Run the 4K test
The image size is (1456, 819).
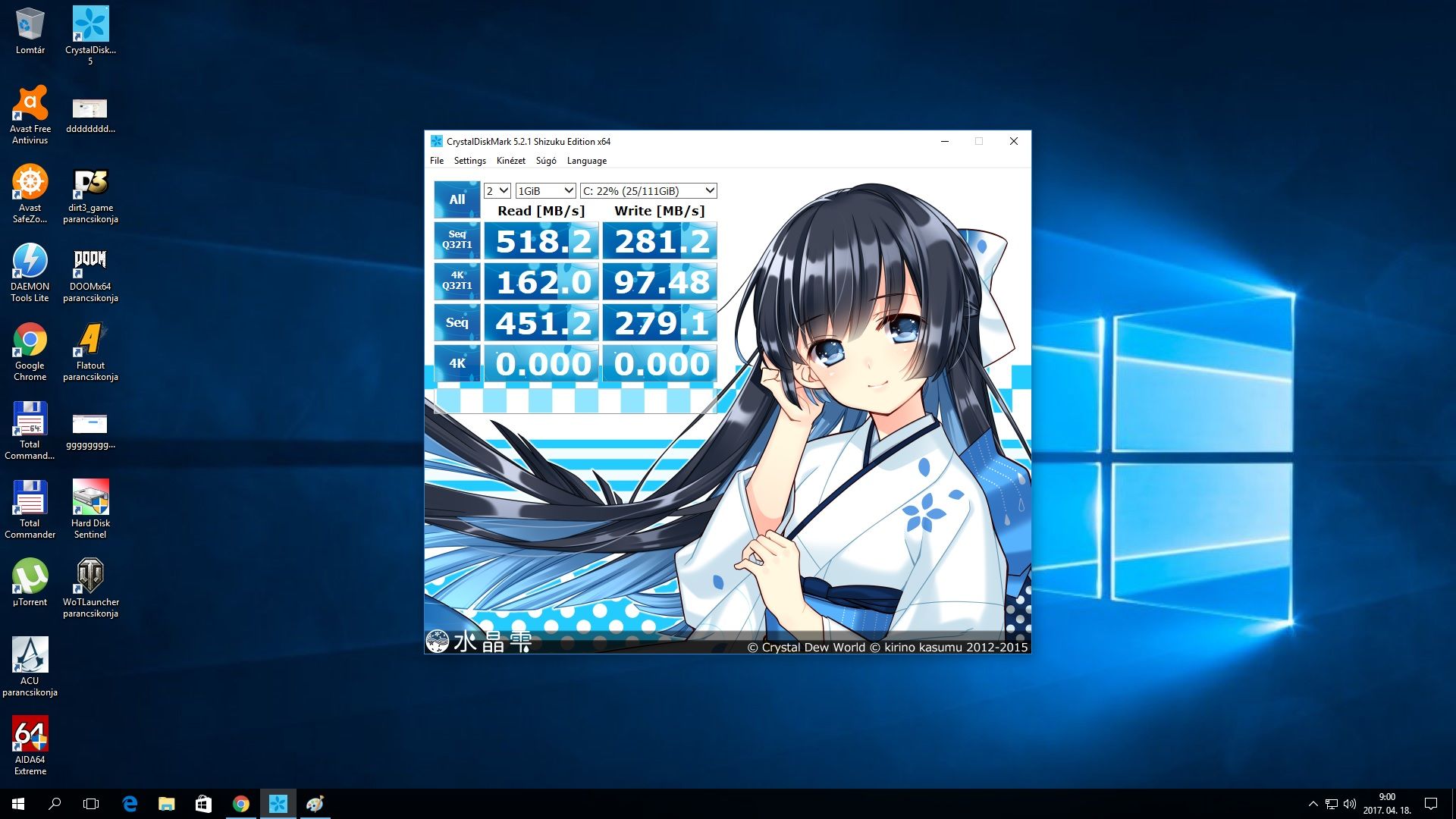(x=457, y=363)
